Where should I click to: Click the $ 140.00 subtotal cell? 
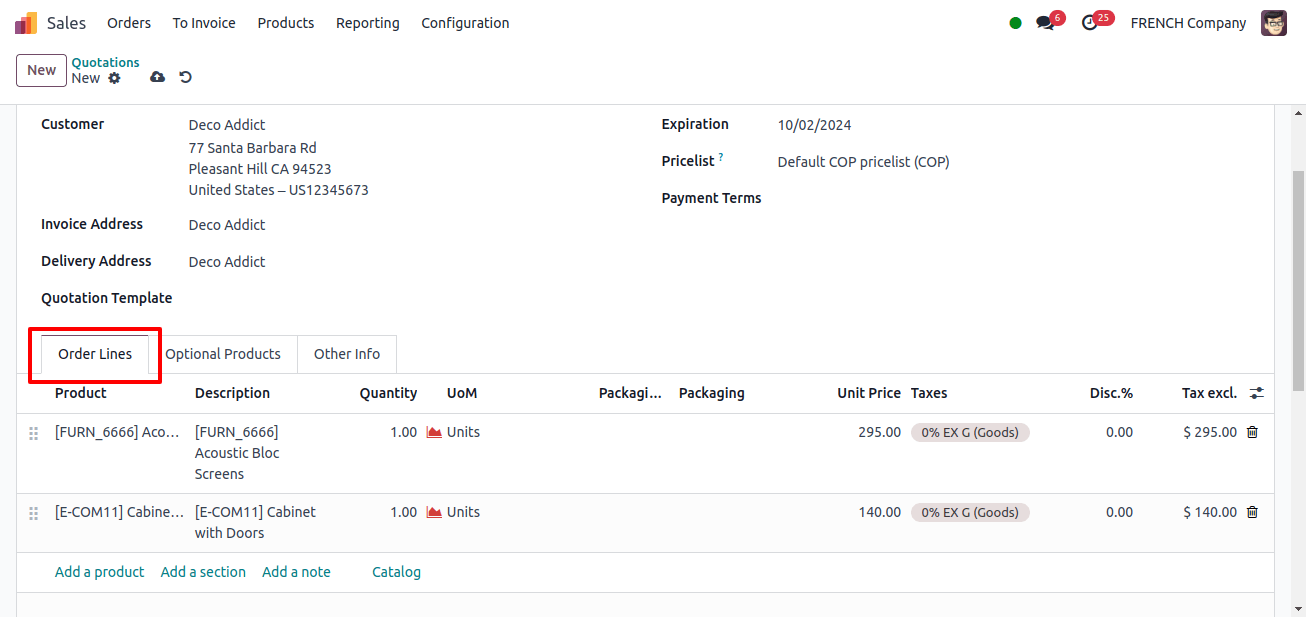click(1210, 512)
